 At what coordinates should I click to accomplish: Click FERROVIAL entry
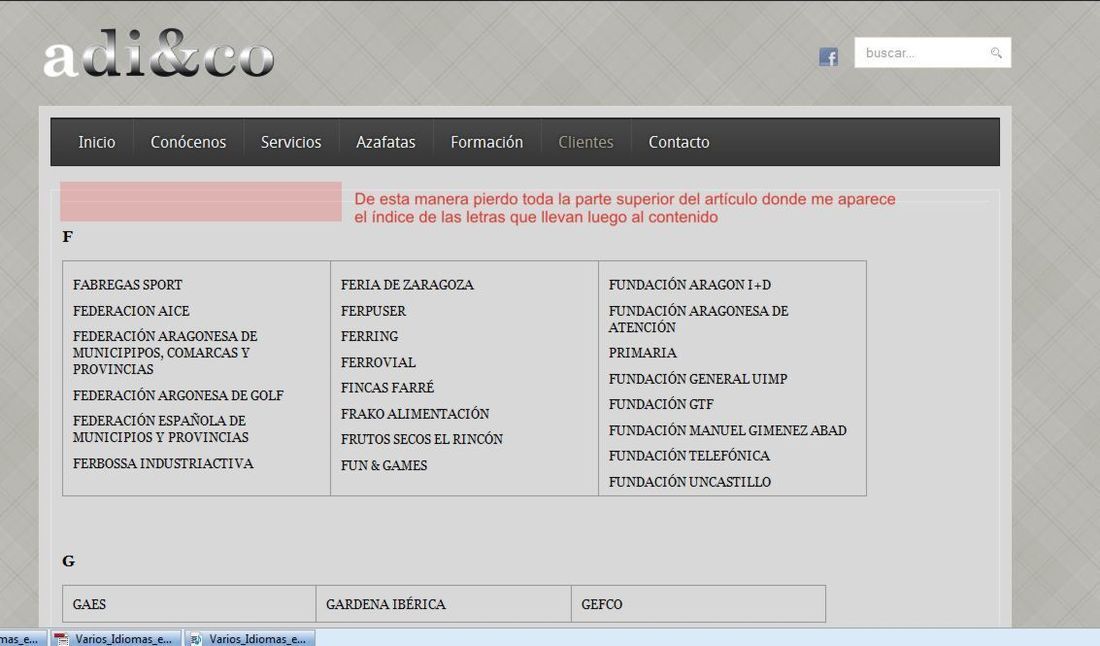[378, 362]
